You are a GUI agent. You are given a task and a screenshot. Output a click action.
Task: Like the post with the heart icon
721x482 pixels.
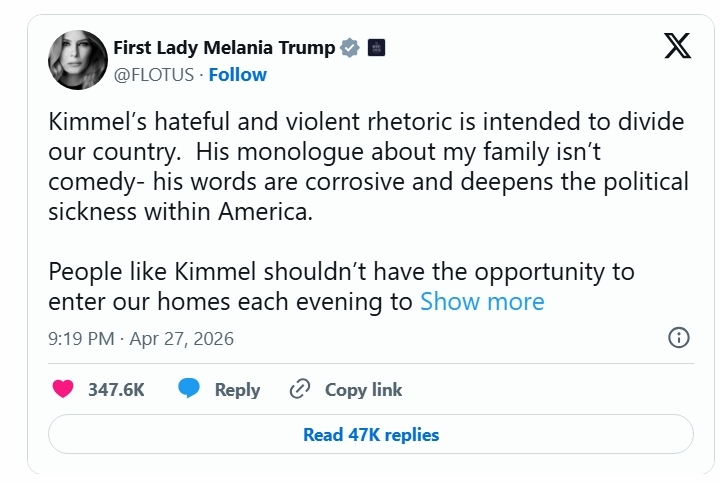click(63, 390)
